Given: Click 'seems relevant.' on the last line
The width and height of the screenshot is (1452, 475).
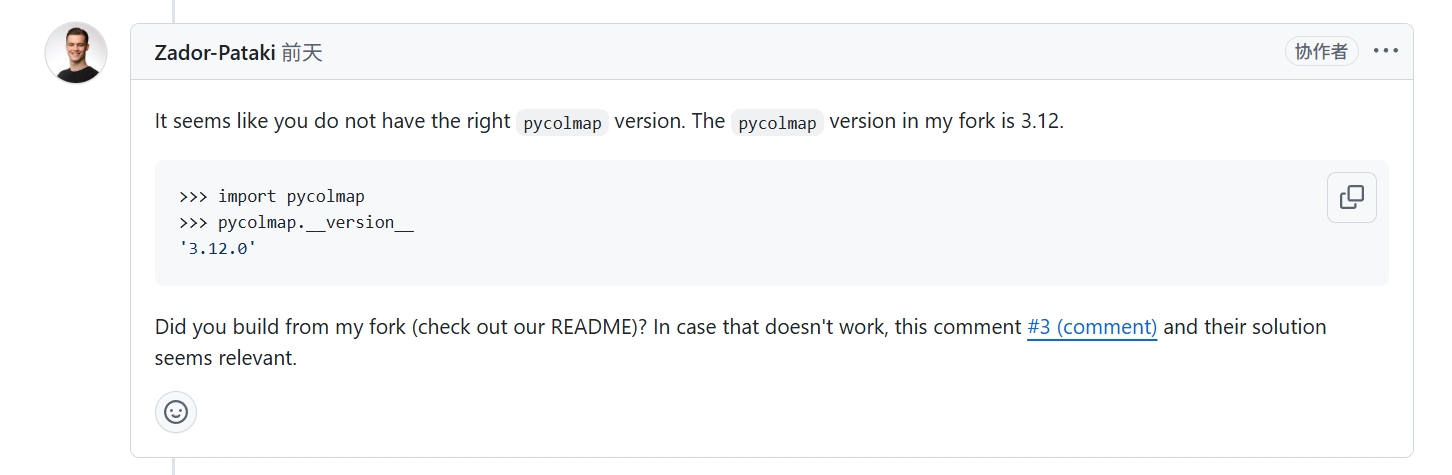Looking at the screenshot, I should point(226,357).
